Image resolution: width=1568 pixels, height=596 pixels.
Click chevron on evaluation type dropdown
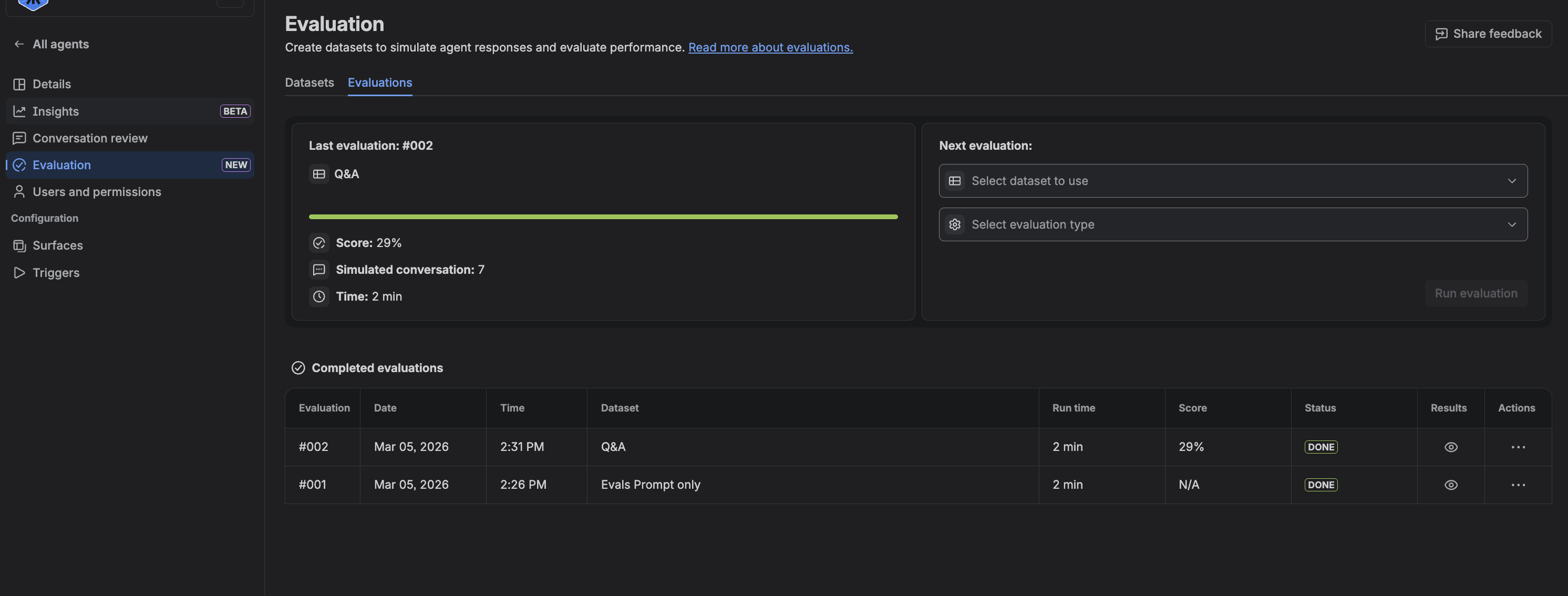pos(1512,224)
